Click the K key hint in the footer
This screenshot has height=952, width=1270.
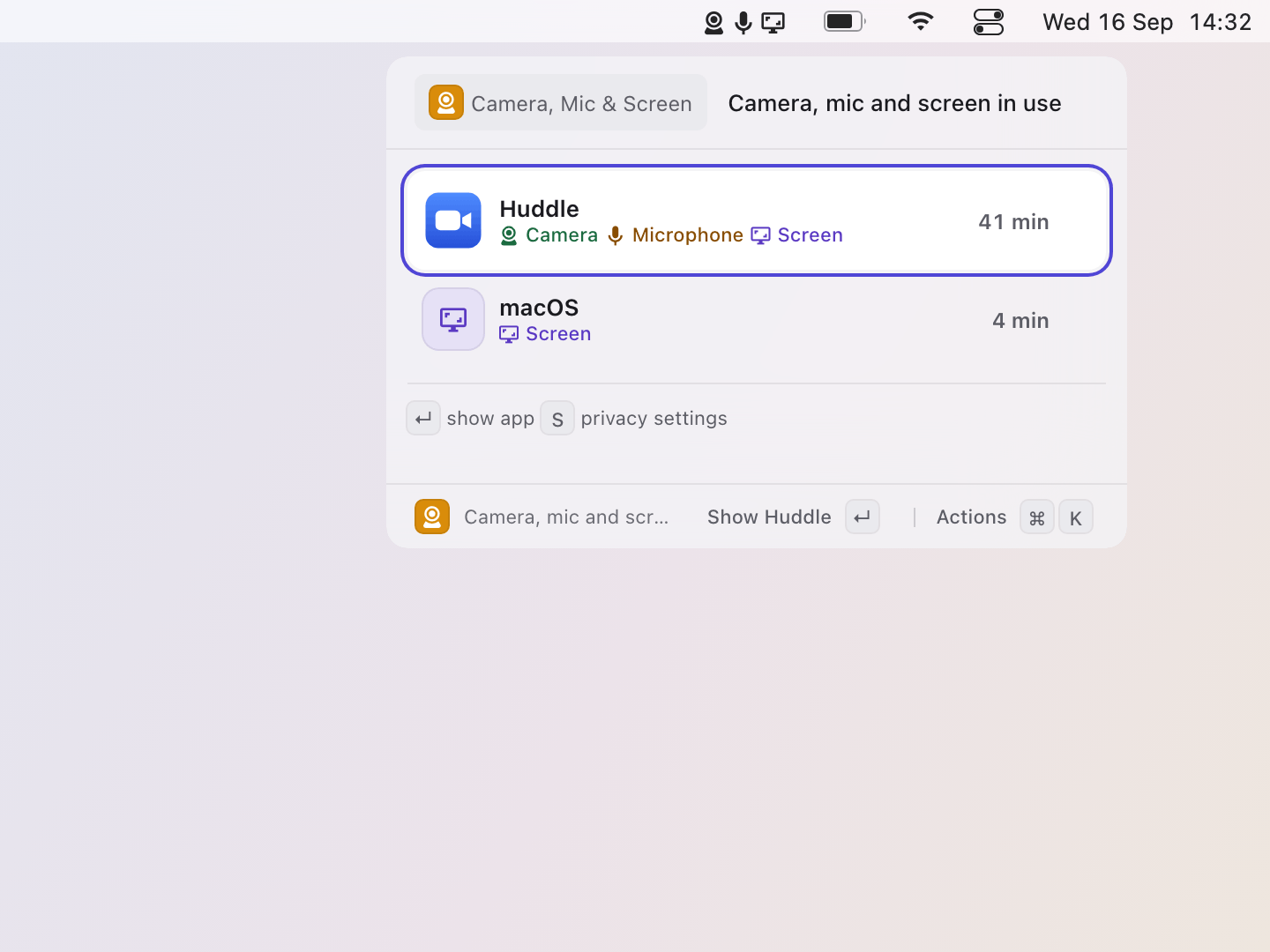click(1076, 517)
